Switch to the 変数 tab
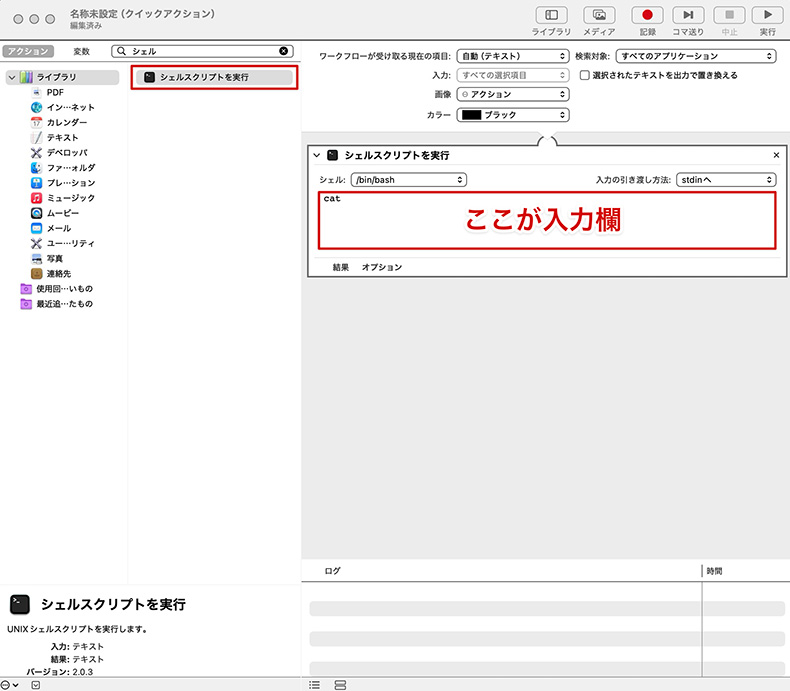 (x=82, y=51)
